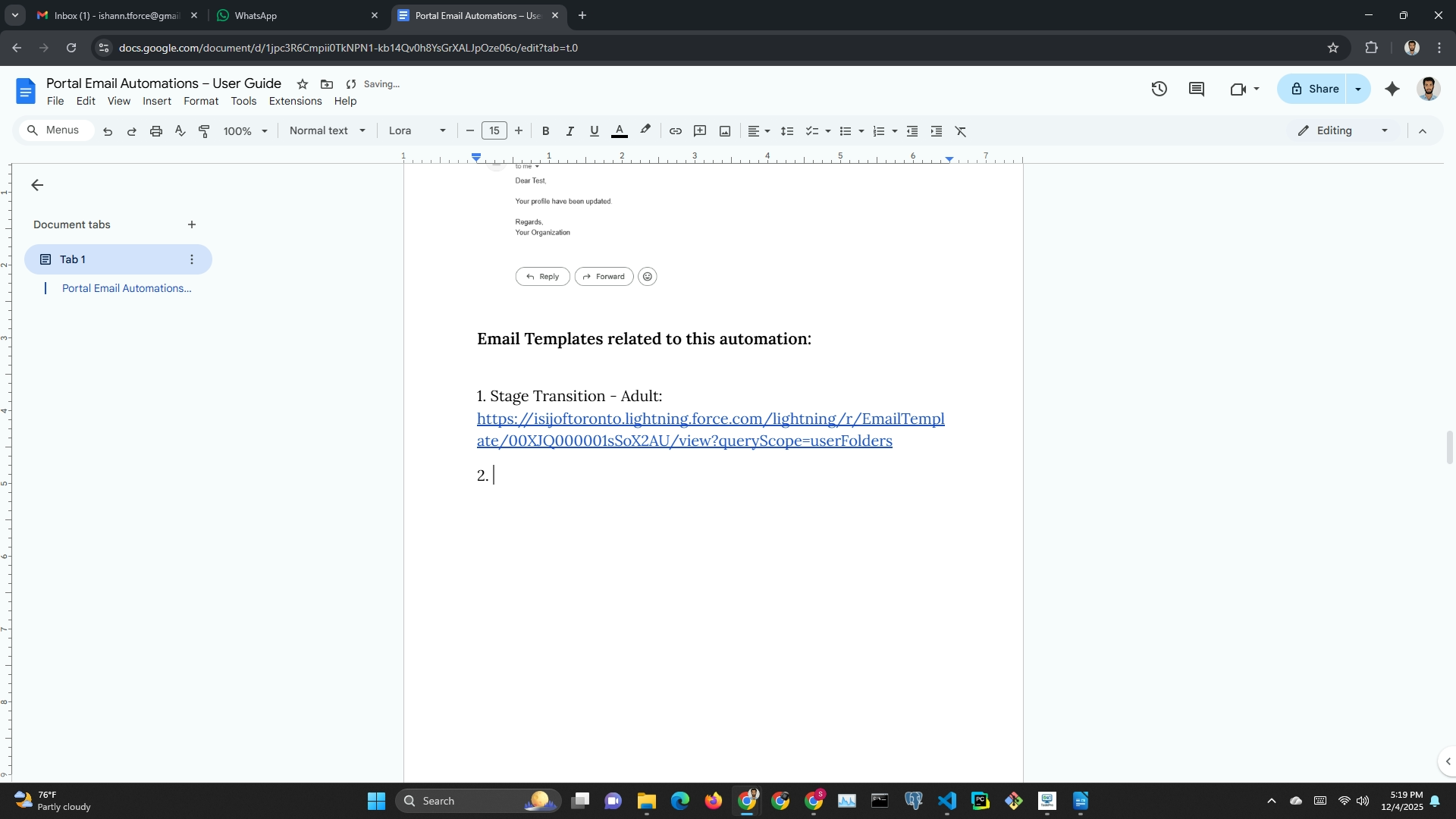Open the Extensions menu

click(295, 101)
